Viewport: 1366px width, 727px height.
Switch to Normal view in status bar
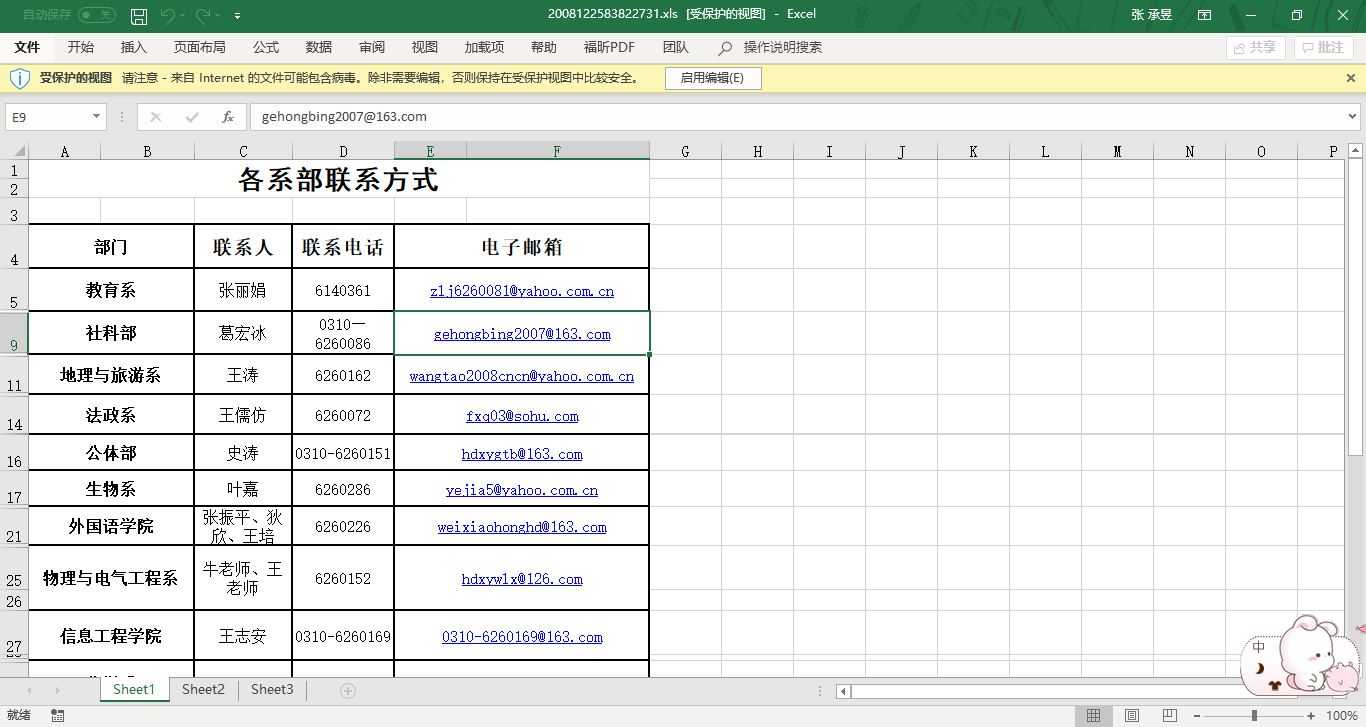(1094, 715)
